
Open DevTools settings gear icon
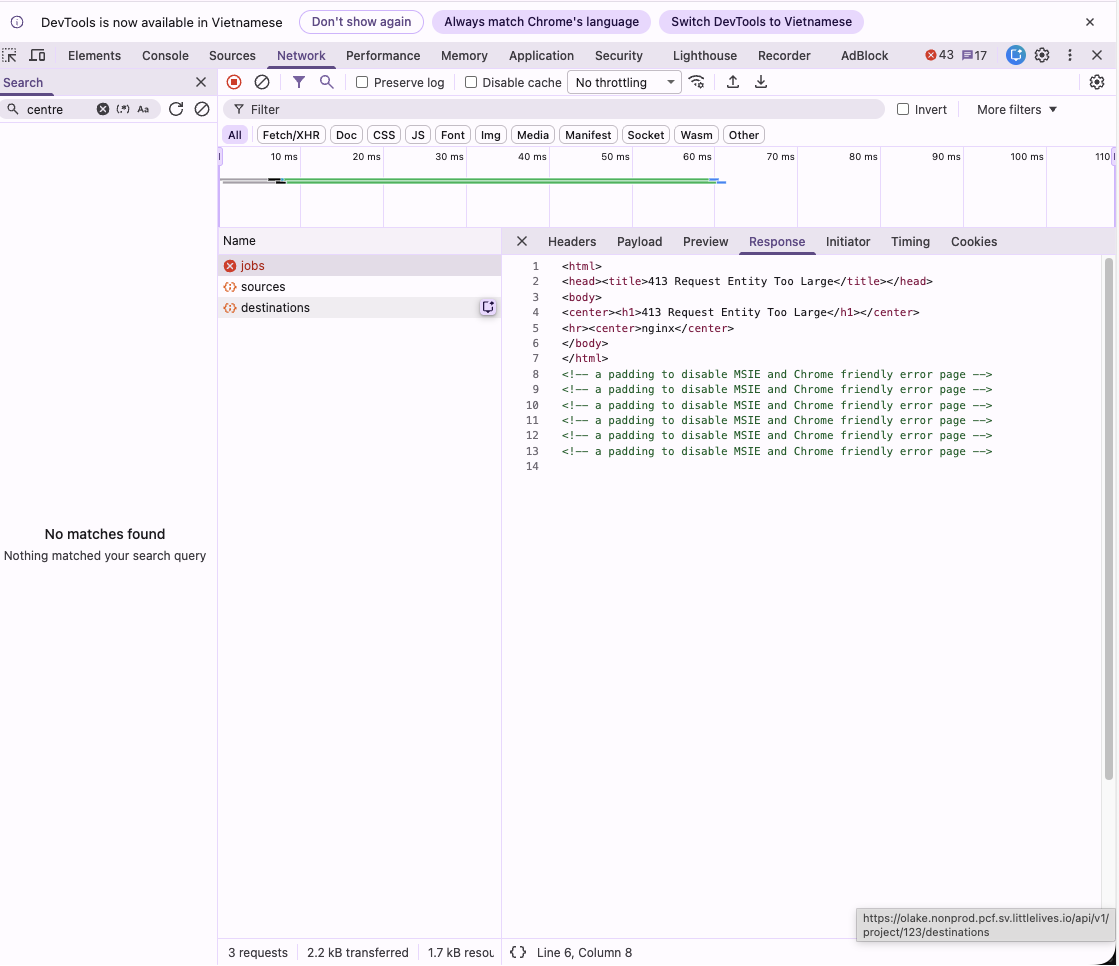click(x=1042, y=55)
